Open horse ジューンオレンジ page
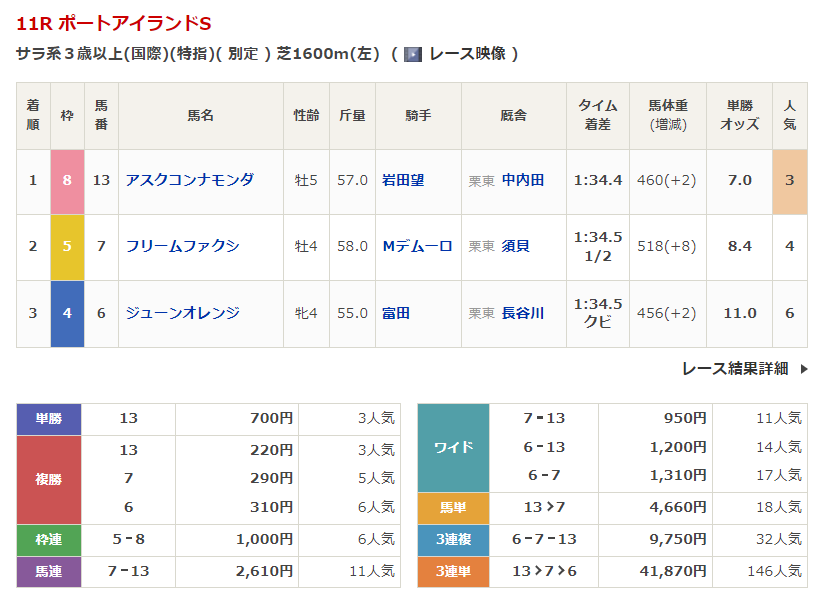827x597 pixels. point(182,313)
